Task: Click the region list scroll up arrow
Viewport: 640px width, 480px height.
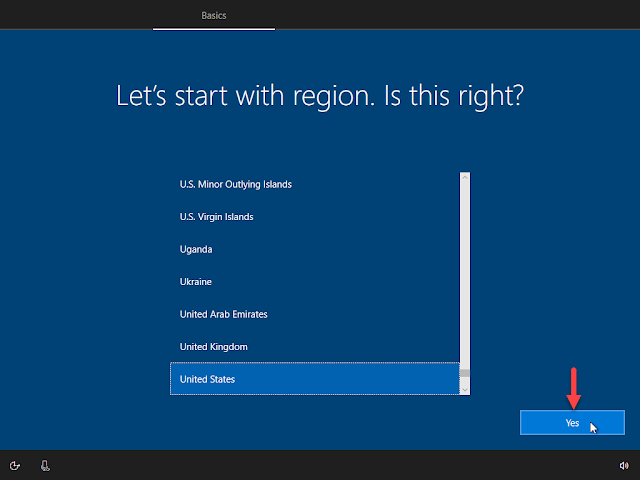Action: (x=464, y=177)
